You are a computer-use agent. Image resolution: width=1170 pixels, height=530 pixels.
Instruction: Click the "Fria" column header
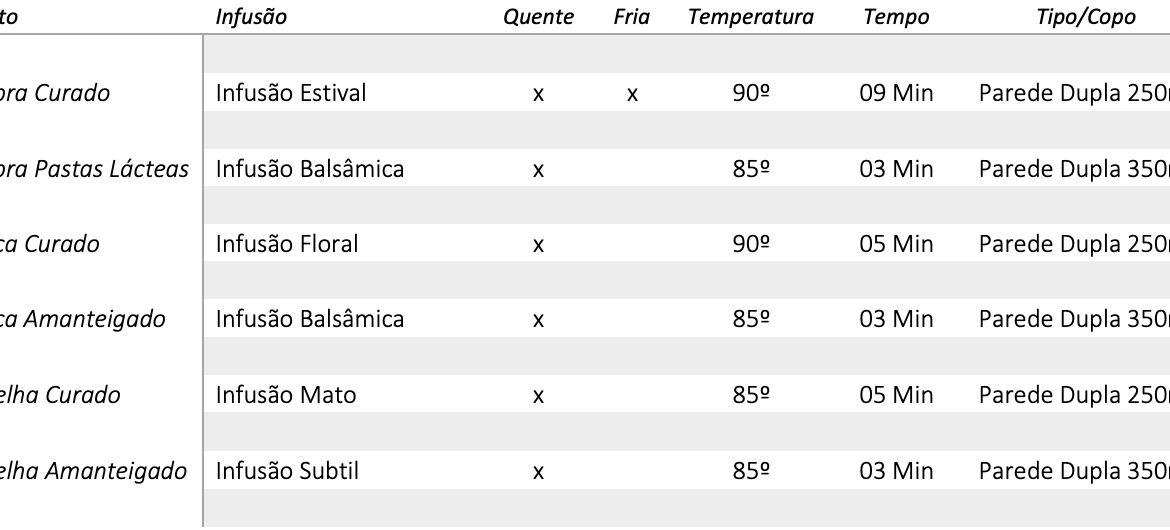632,17
